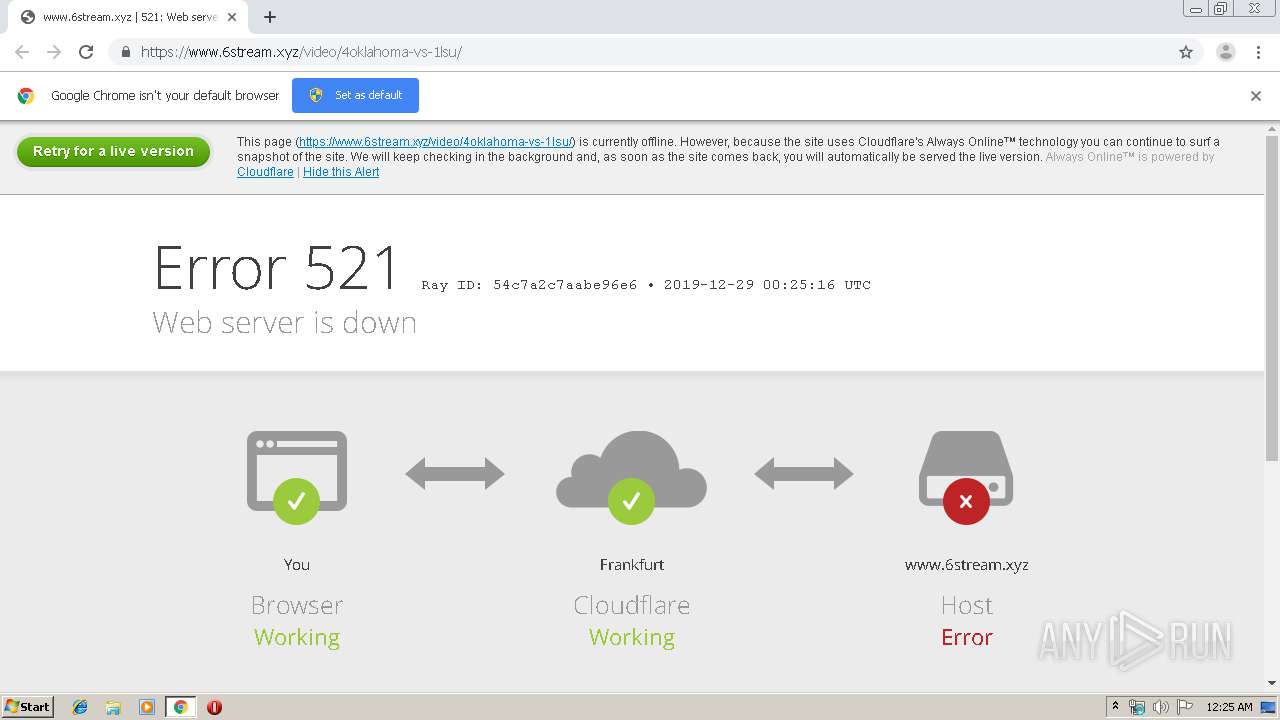Click the page scrollbar down arrow
This screenshot has height=720, width=1280.
tap(1272, 684)
